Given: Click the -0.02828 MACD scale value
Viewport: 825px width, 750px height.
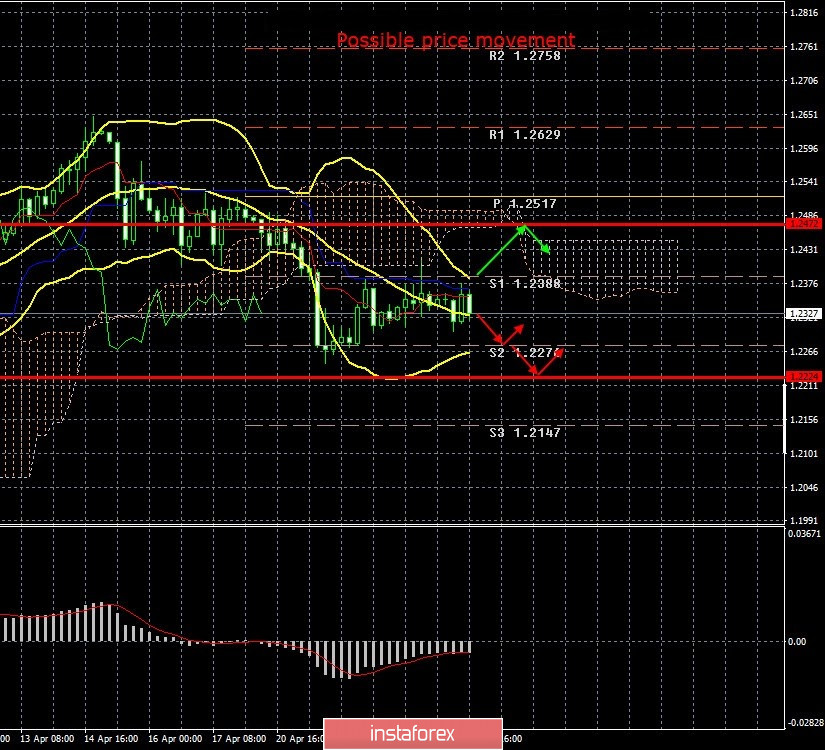Looking at the screenshot, I should tap(805, 723).
